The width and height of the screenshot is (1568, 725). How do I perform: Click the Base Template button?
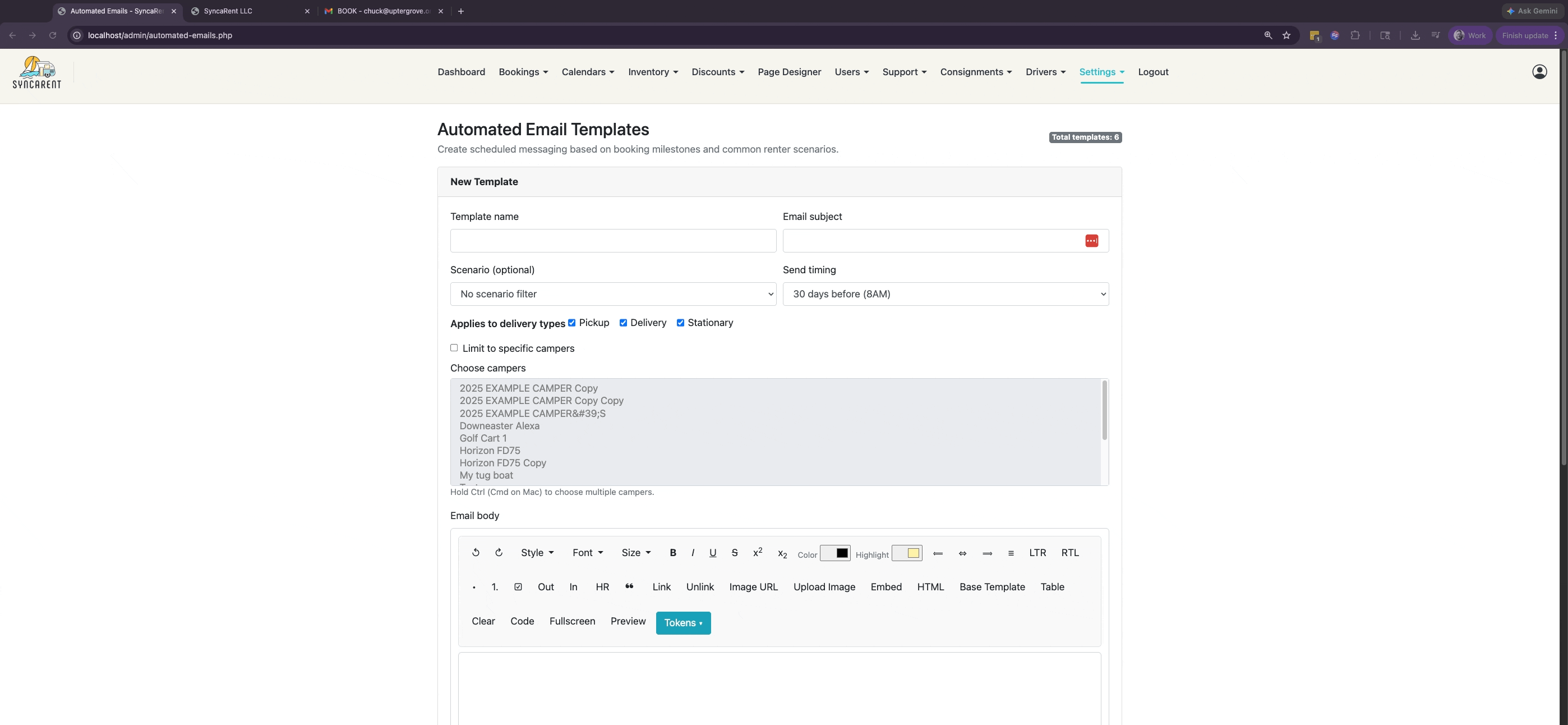[991, 587]
